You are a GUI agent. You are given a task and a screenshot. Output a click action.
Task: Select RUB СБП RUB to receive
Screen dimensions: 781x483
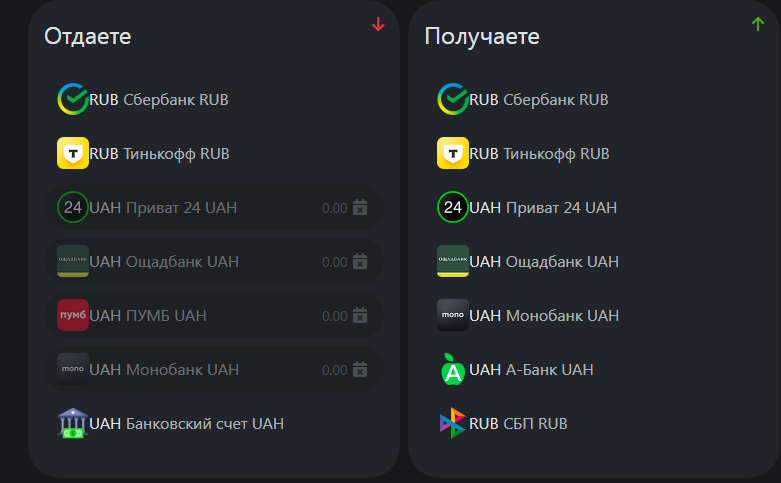pyautogui.click(x=594, y=423)
